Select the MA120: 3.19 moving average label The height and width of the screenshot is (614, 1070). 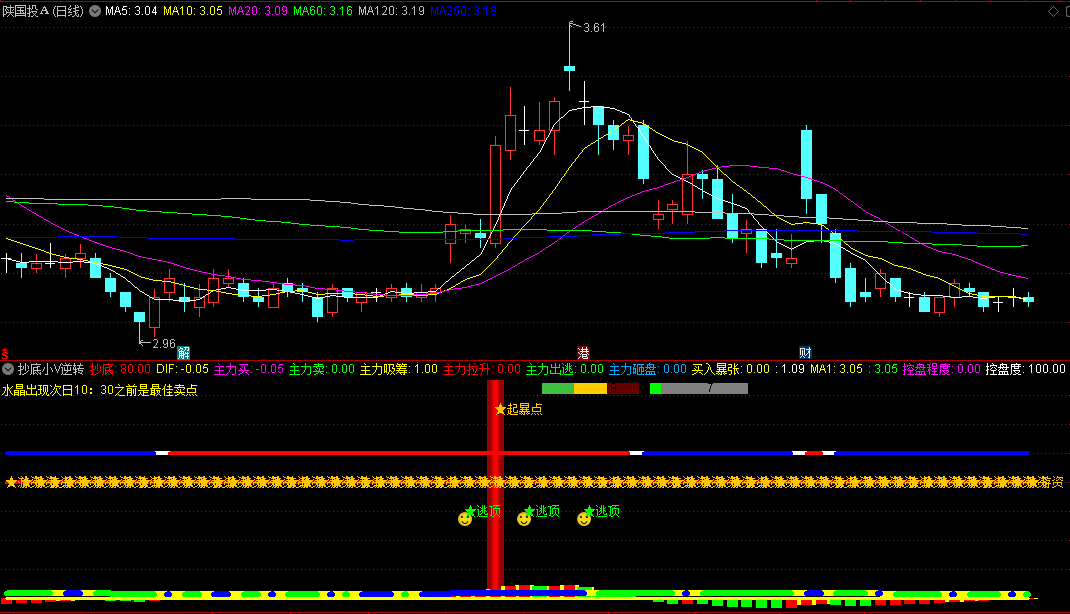[392, 11]
